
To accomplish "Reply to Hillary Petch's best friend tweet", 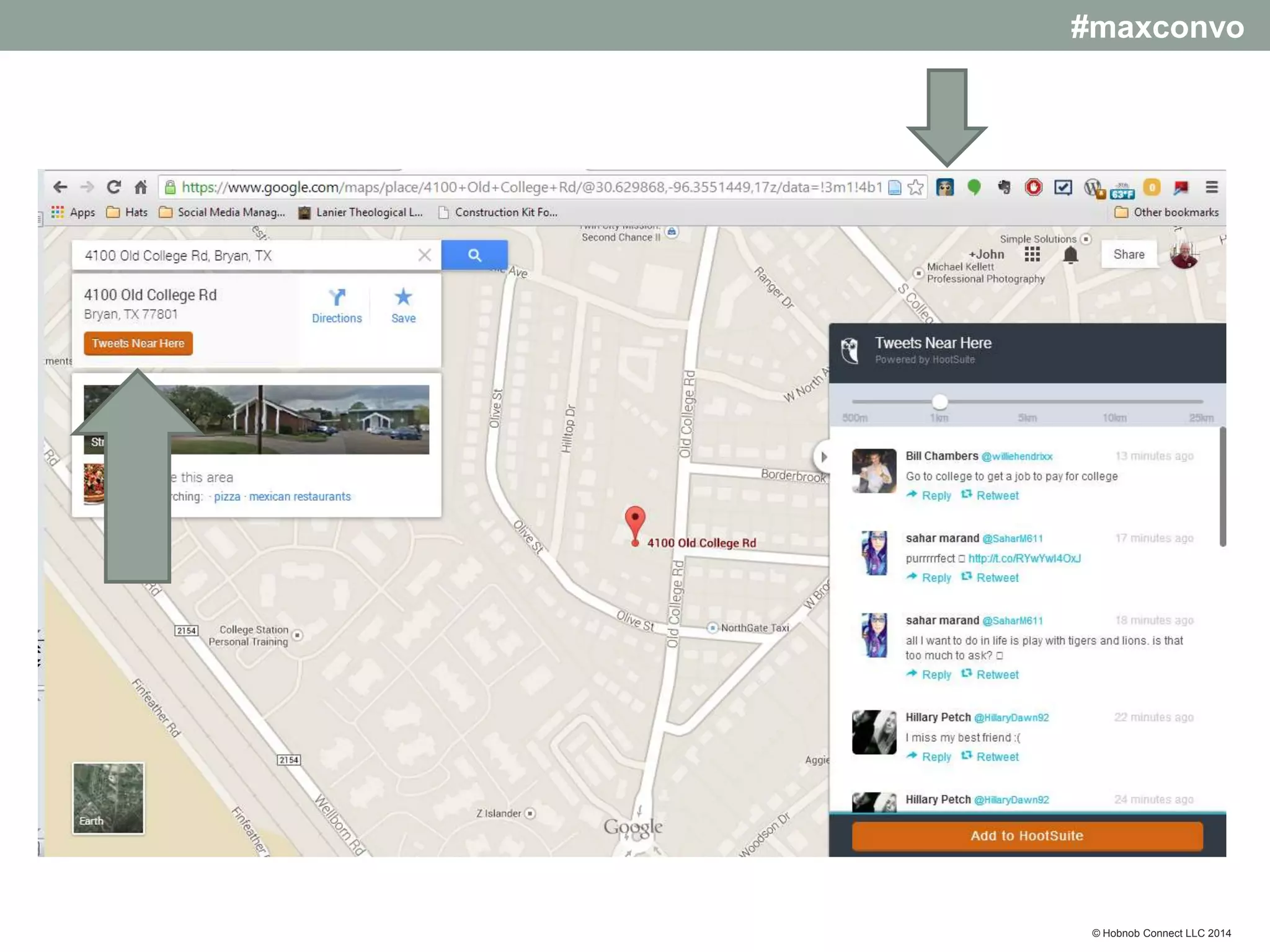I will pyautogui.click(x=929, y=757).
